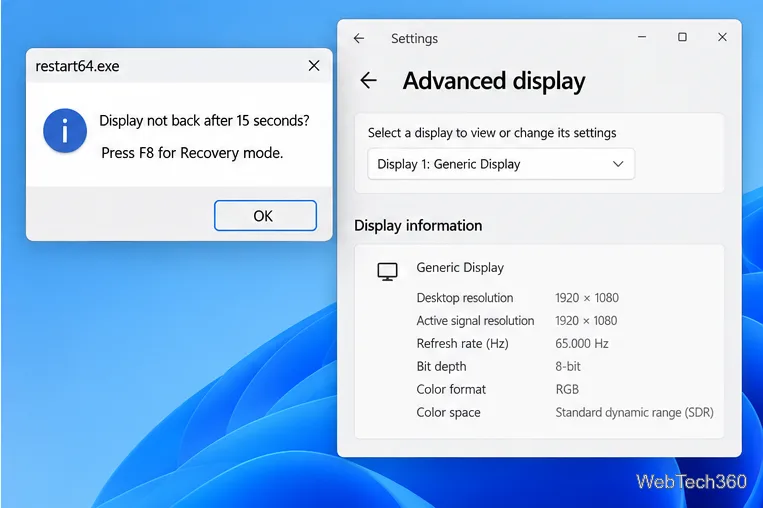The image size is (763, 508).
Task: Close the Settings window
Action: pos(722,37)
